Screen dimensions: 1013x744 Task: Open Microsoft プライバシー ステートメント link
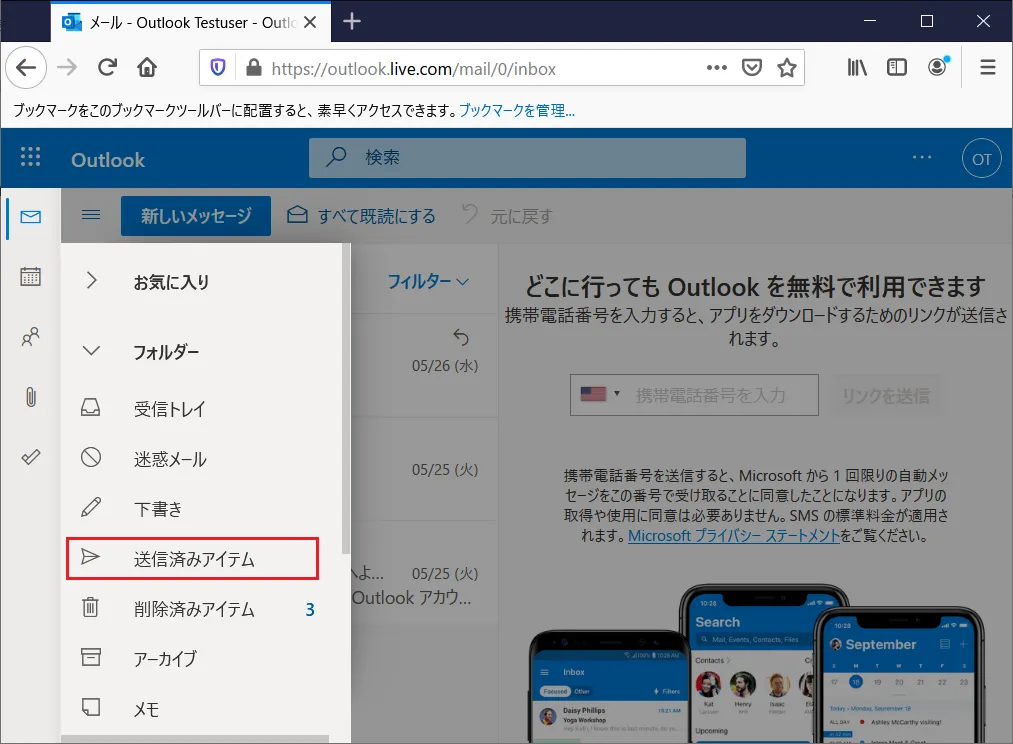point(733,535)
